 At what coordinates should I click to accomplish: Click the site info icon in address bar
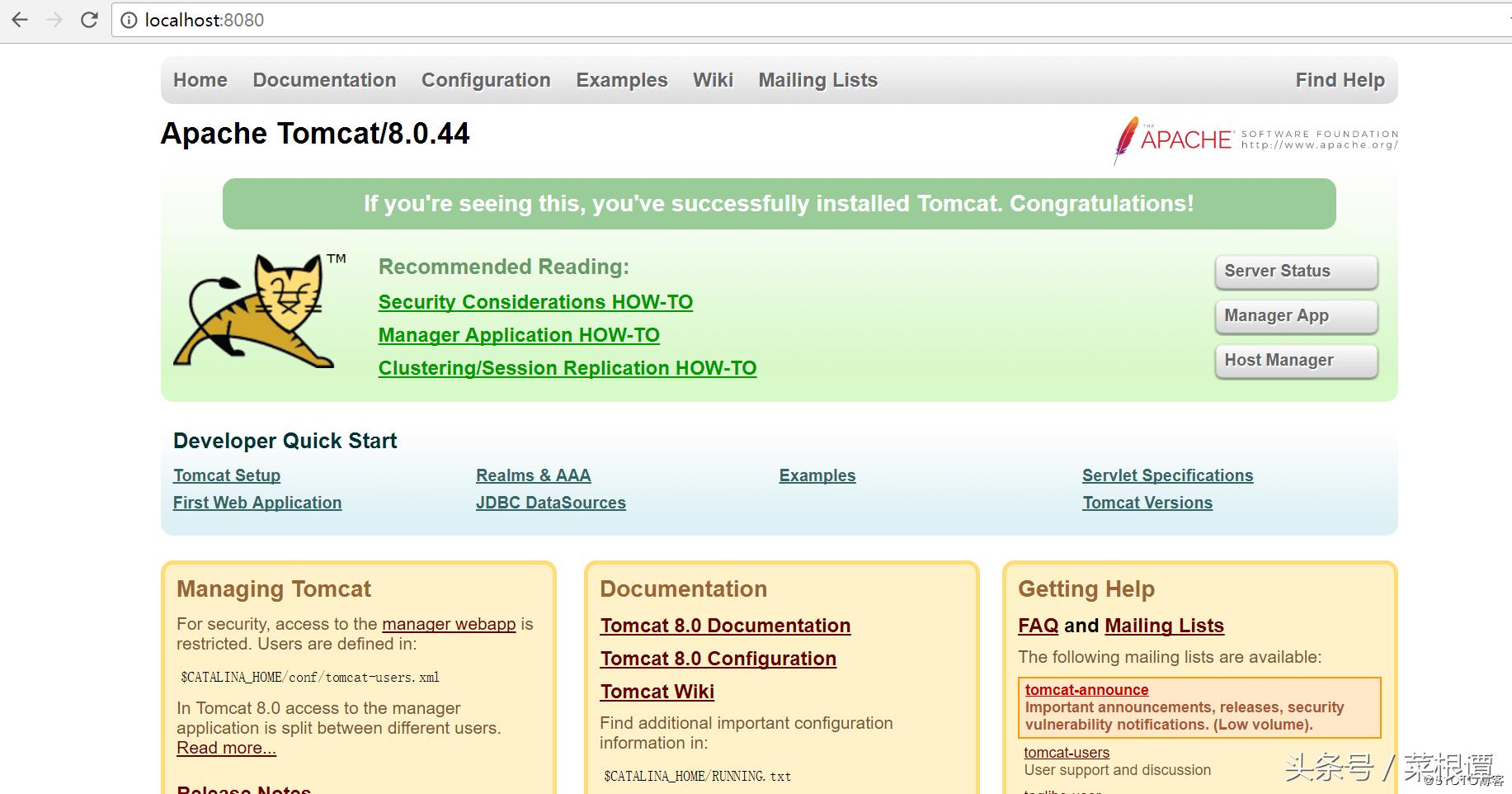[x=129, y=20]
